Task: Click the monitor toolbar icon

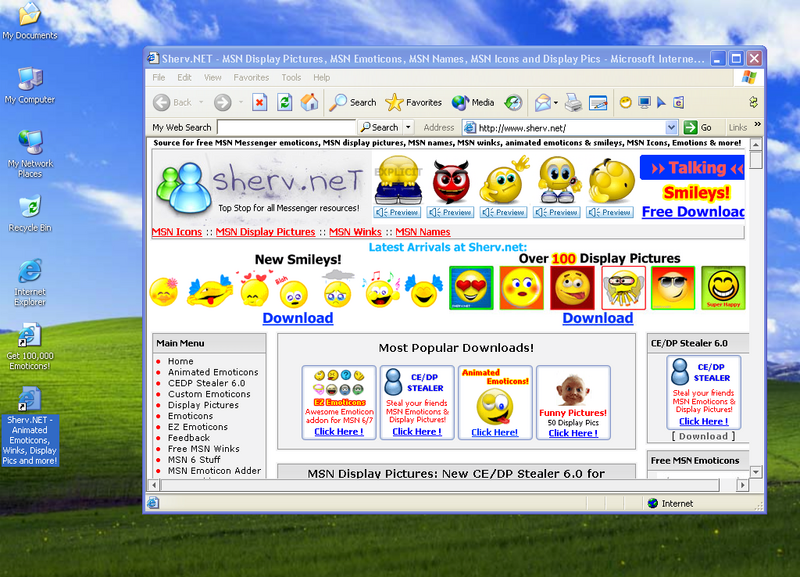Action: click(x=644, y=103)
